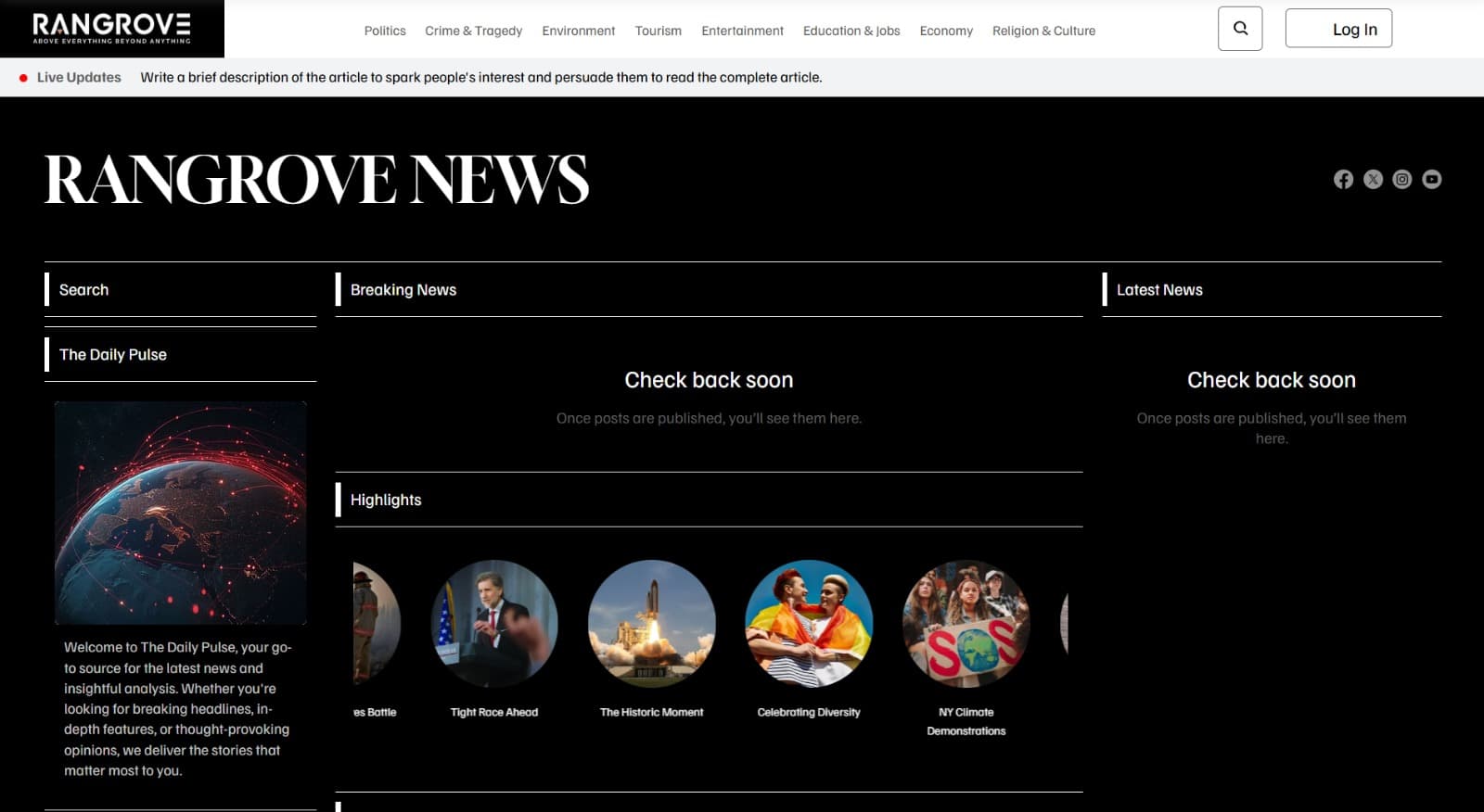
Task: Click the firefighter thumbnail at carousel edge
Action: coord(377,624)
